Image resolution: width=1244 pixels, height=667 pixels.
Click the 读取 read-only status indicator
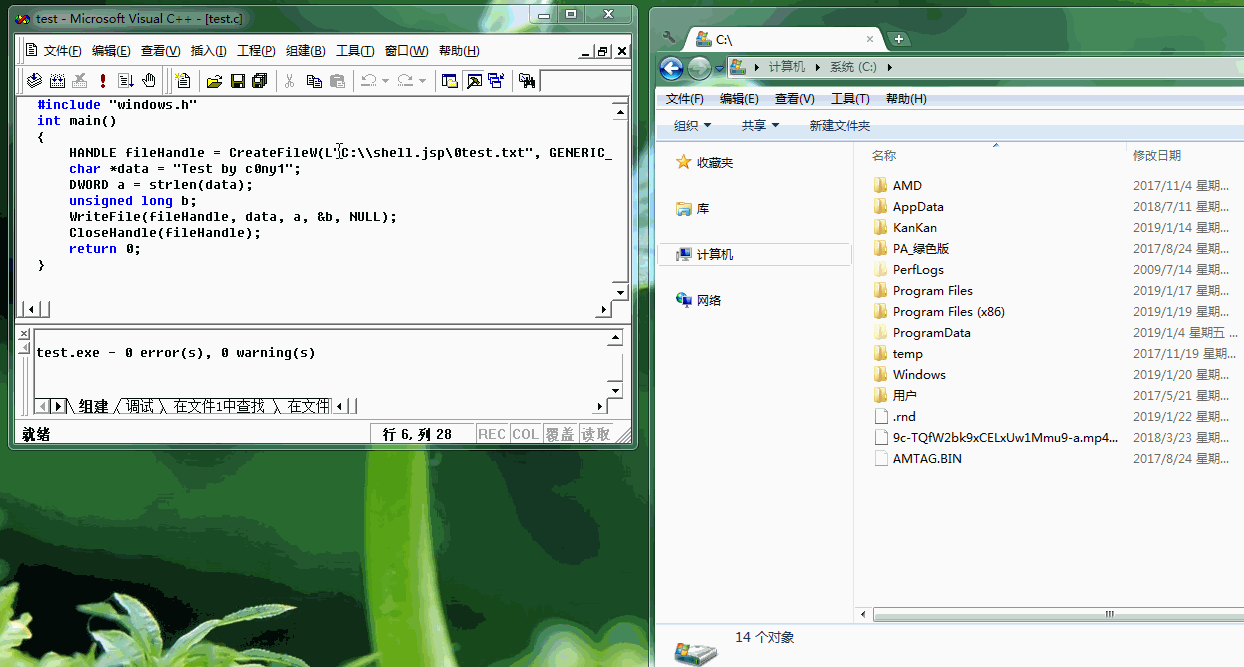(x=595, y=434)
